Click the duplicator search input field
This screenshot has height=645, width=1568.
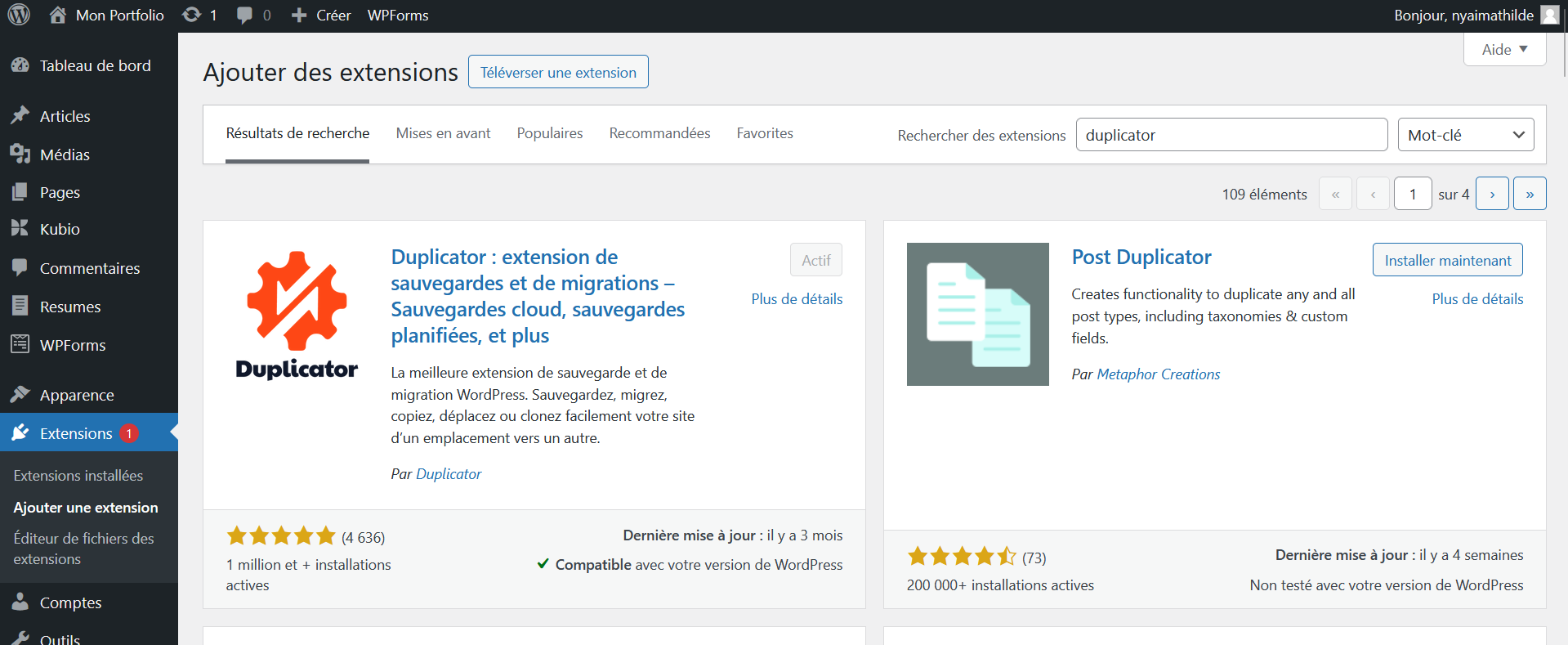(1231, 135)
